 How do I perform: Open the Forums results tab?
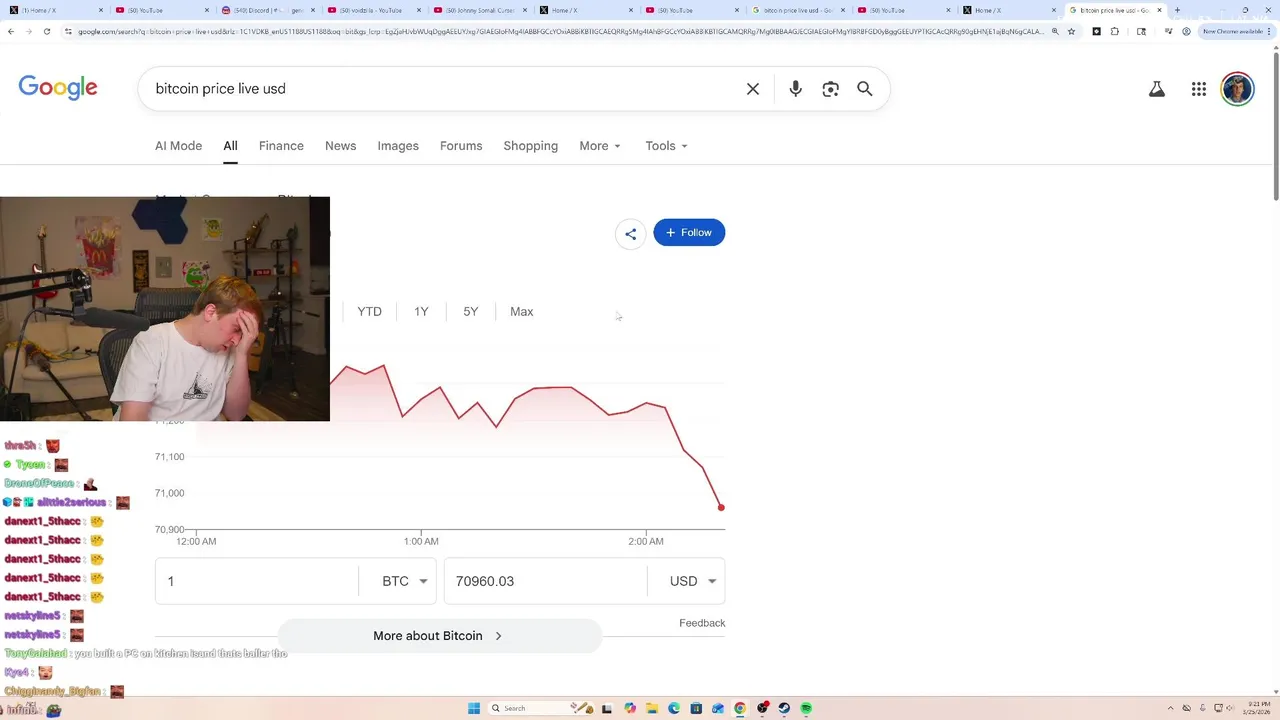click(x=461, y=146)
